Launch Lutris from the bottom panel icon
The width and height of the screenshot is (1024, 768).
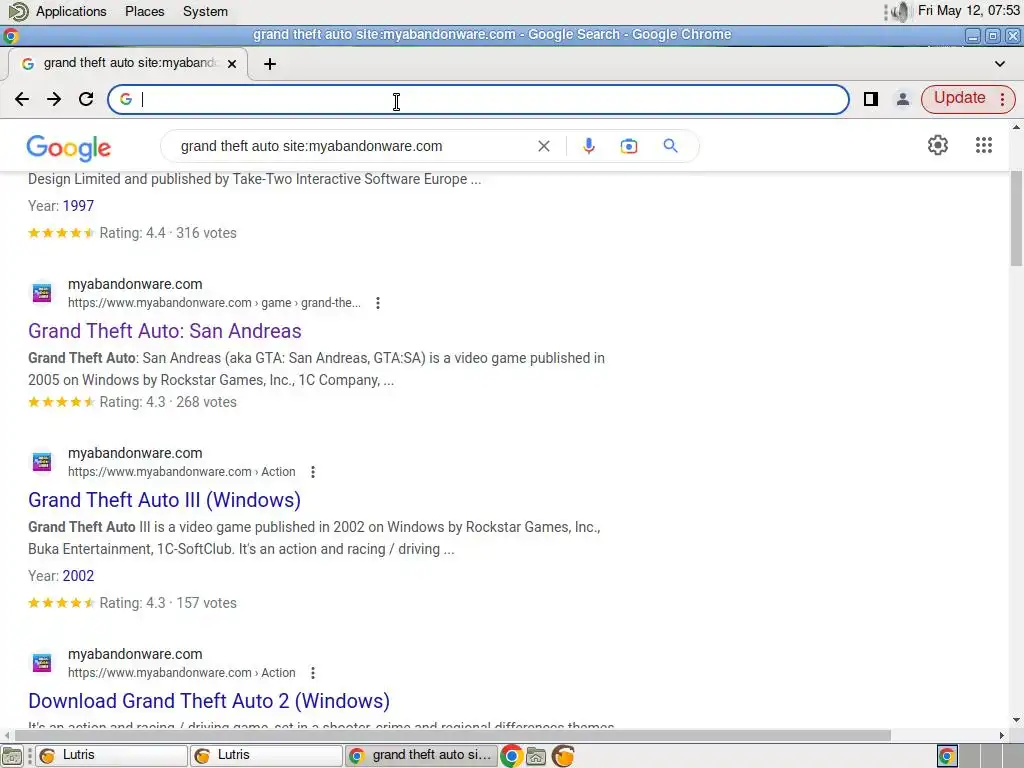coord(563,756)
